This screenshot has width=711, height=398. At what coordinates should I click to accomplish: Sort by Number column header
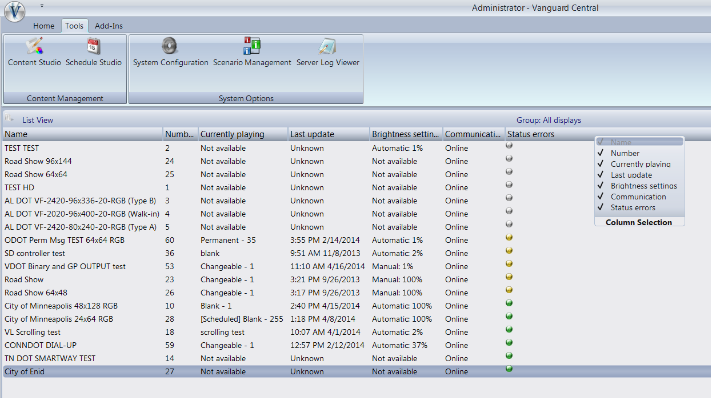(180, 134)
